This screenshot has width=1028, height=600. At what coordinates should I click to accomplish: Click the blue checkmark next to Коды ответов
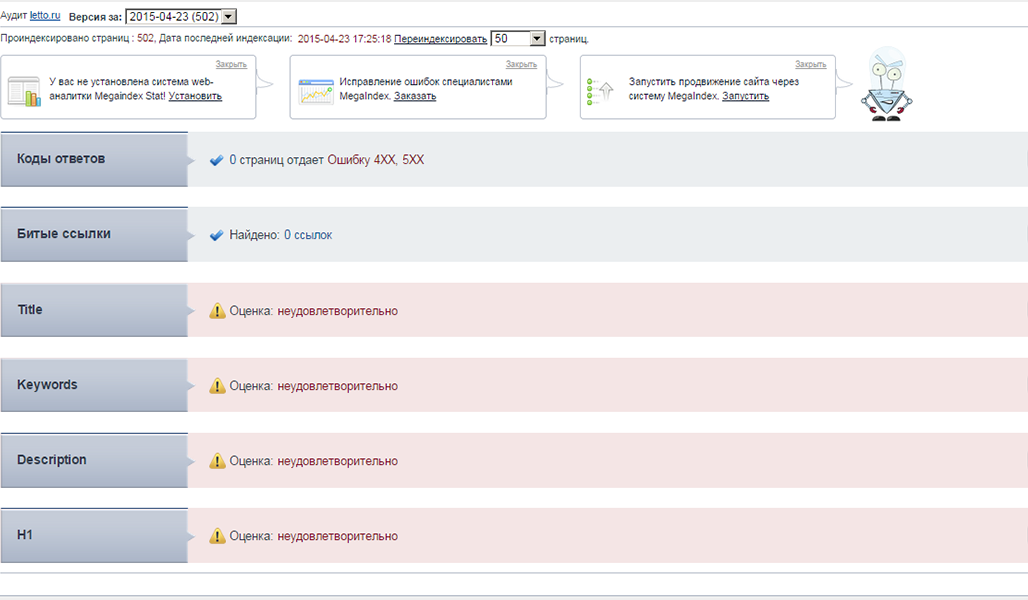(x=216, y=160)
